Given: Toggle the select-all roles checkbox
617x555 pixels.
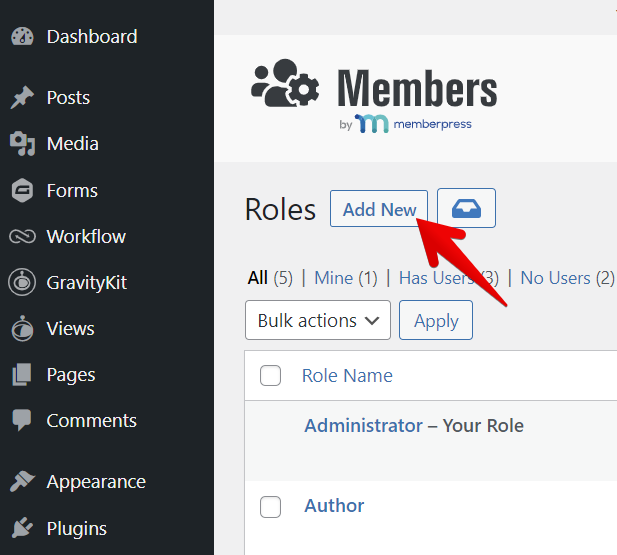Looking at the screenshot, I should (270, 376).
